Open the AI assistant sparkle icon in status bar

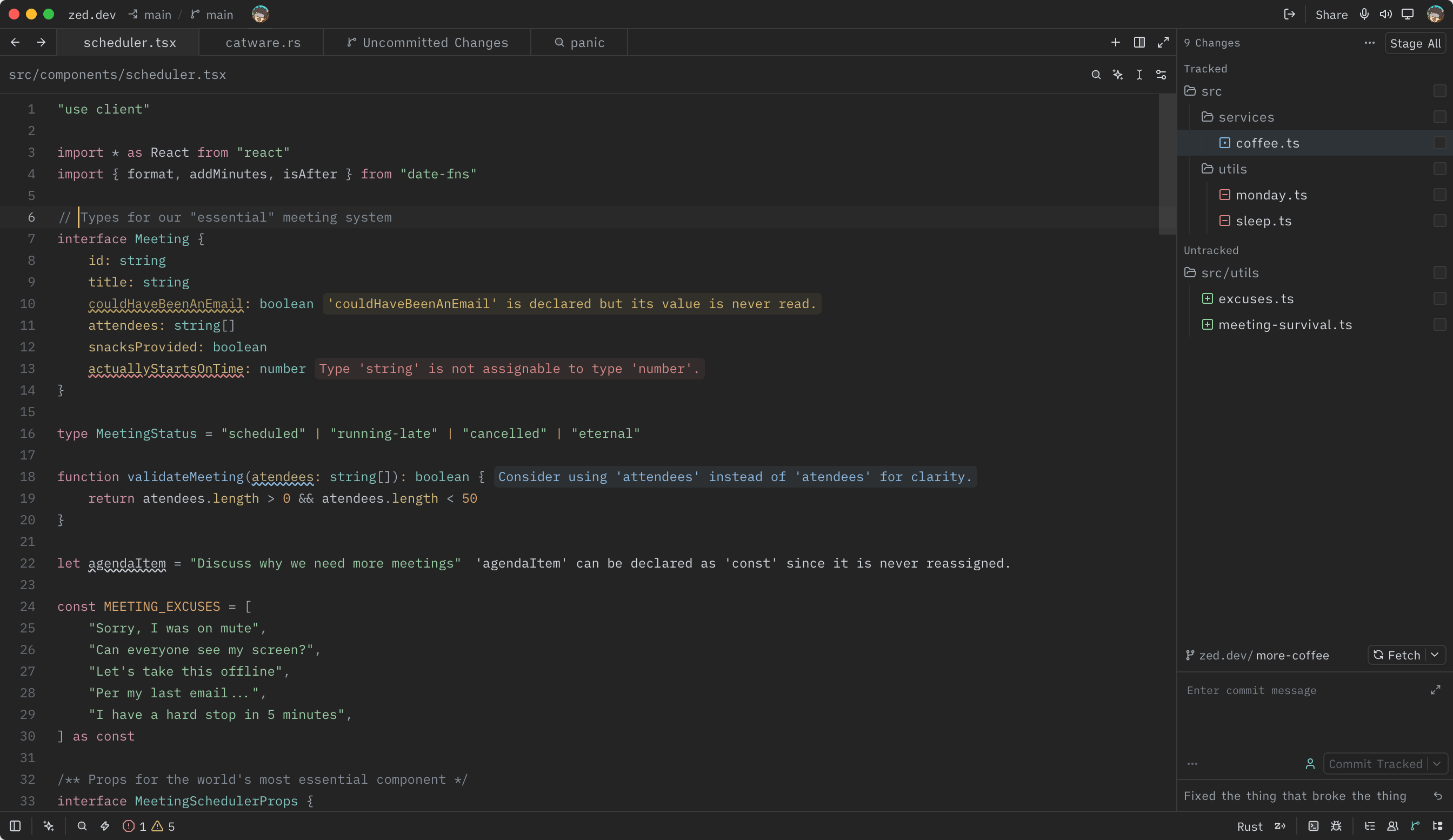[49, 825]
